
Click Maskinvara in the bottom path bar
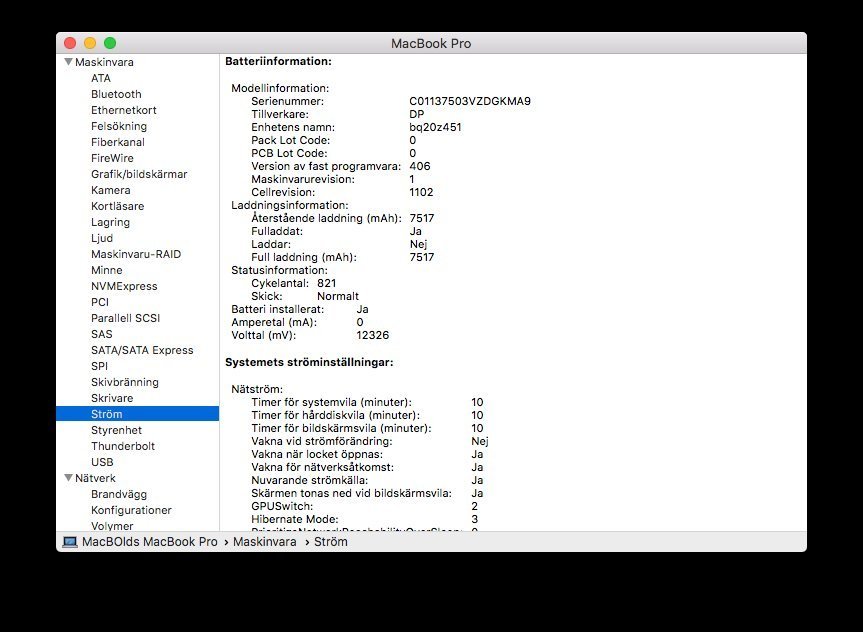point(264,542)
